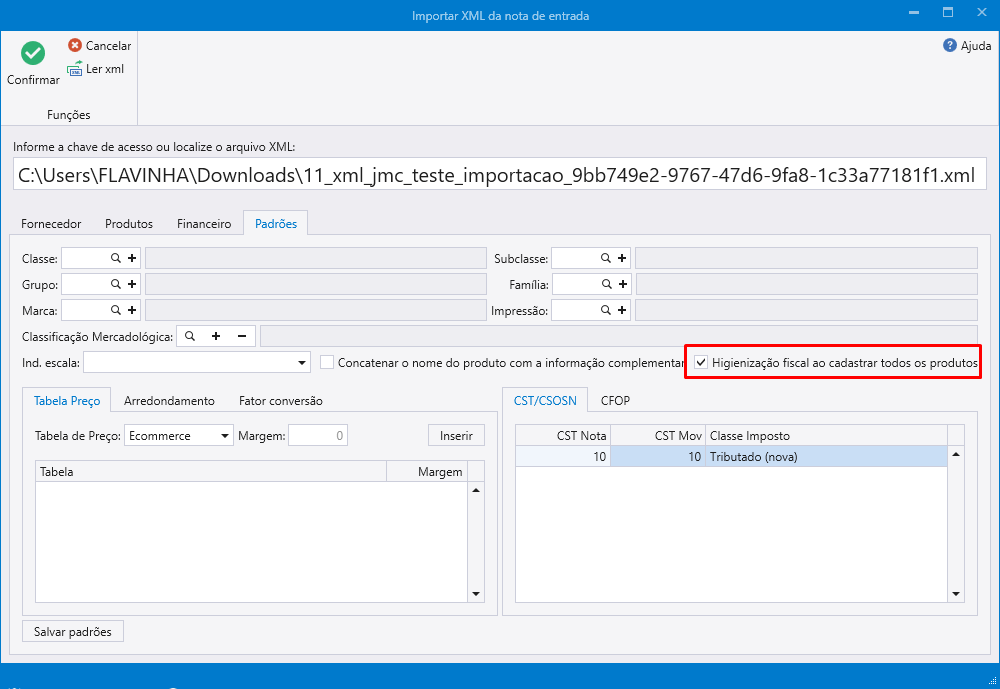Viewport: 1000px width, 689px height.
Task: Switch to the Fornecedor tab
Action: tap(51, 224)
